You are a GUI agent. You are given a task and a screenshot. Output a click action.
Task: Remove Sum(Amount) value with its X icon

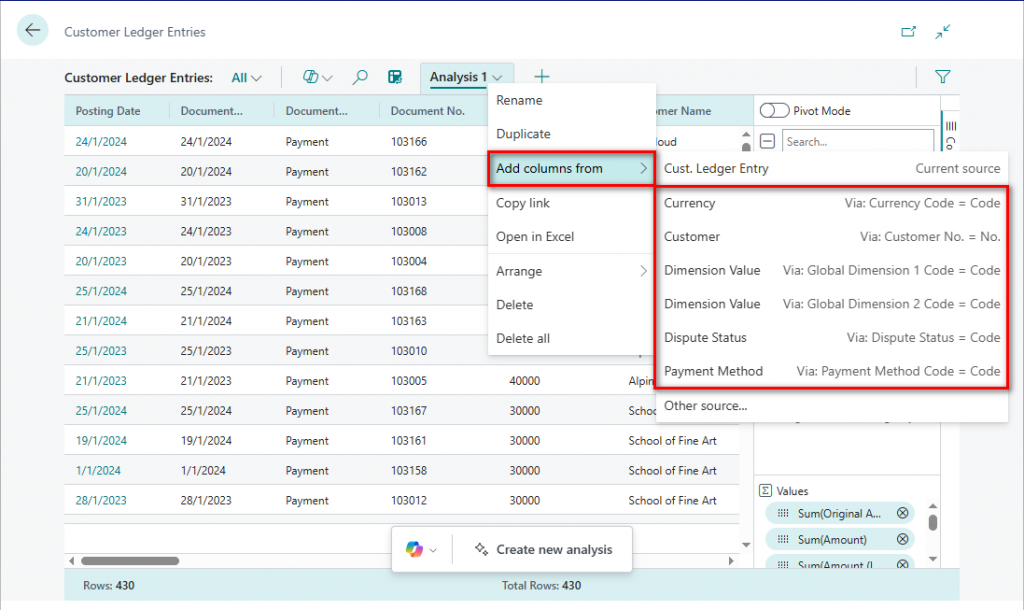pyautogui.click(x=902, y=540)
